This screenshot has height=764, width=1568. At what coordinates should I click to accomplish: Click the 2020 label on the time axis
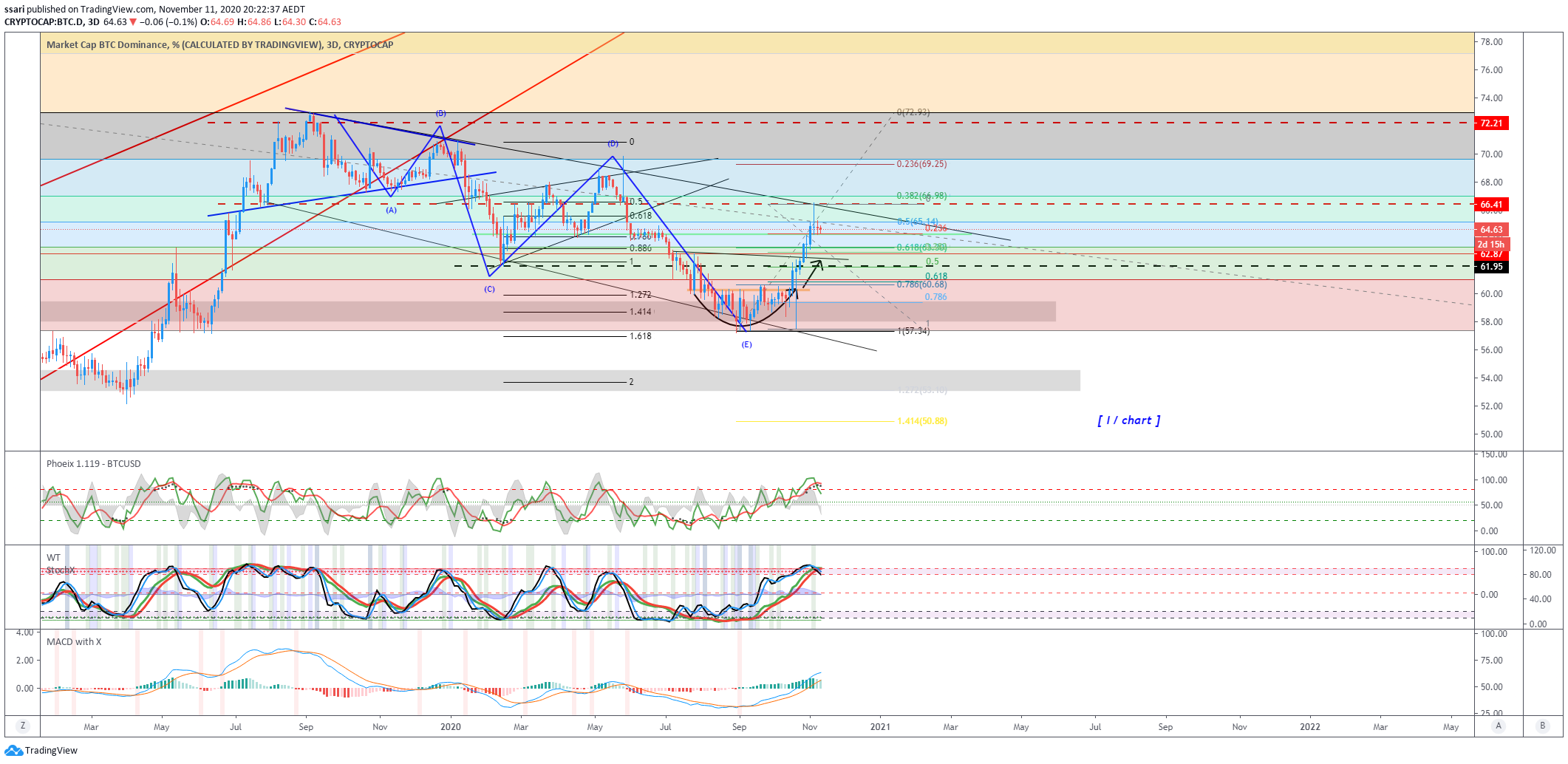coord(450,727)
